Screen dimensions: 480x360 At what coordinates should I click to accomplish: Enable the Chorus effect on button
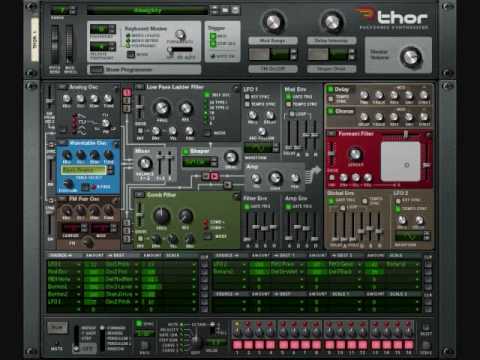330,111
